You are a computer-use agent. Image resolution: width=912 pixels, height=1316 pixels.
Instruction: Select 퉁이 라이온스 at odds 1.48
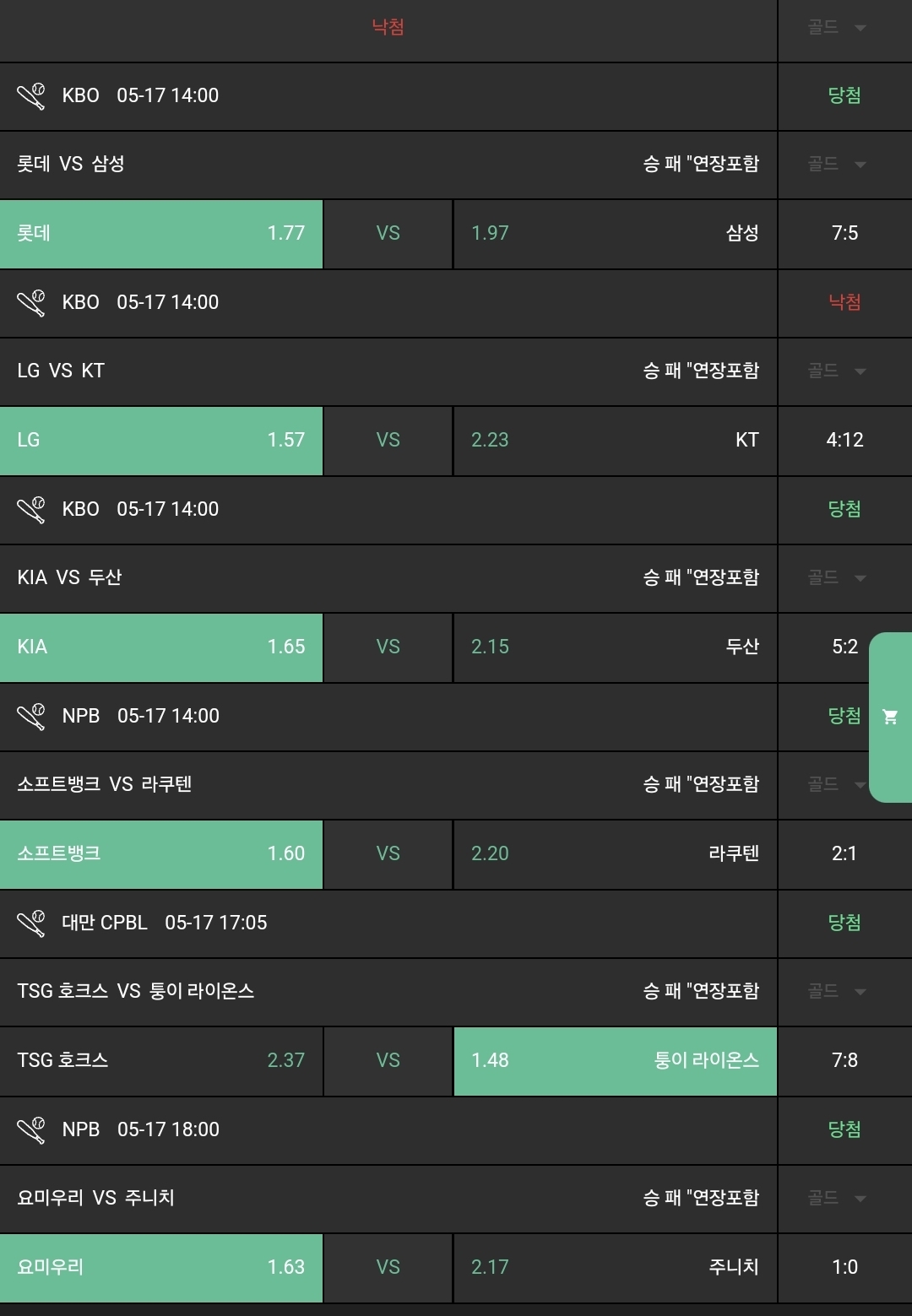(x=615, y=1061)
